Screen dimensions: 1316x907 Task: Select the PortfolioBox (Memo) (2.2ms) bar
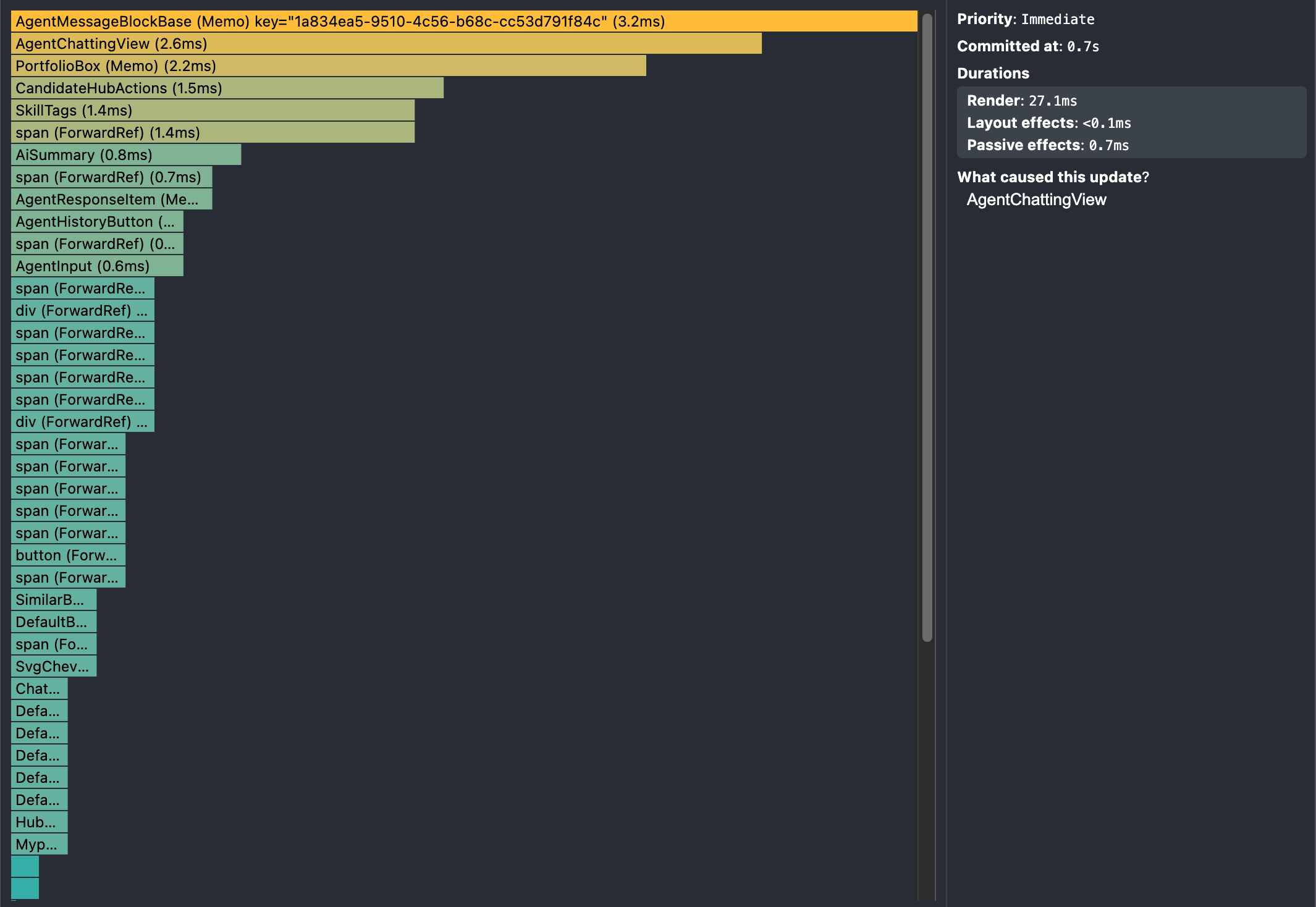click(x=329, y=66)
